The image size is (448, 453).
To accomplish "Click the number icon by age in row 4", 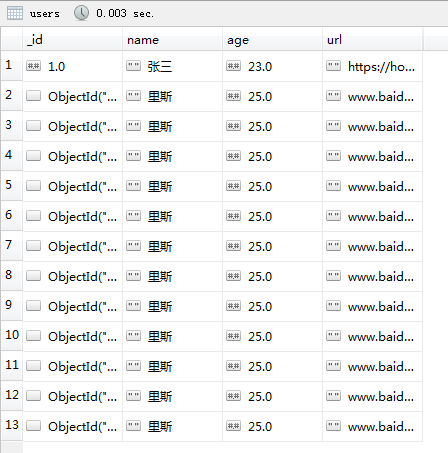I will tap(233, 156).
